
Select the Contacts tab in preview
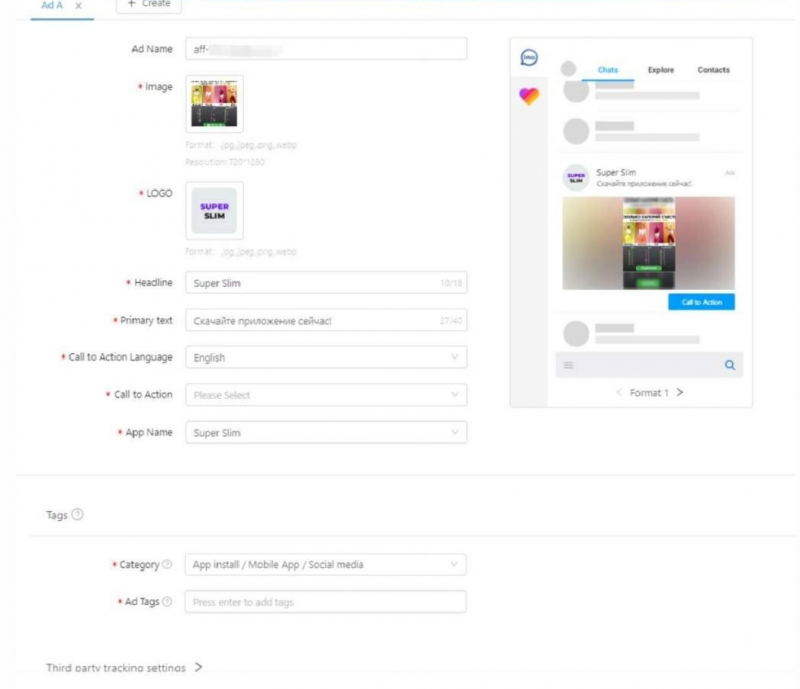coord(713,70)
